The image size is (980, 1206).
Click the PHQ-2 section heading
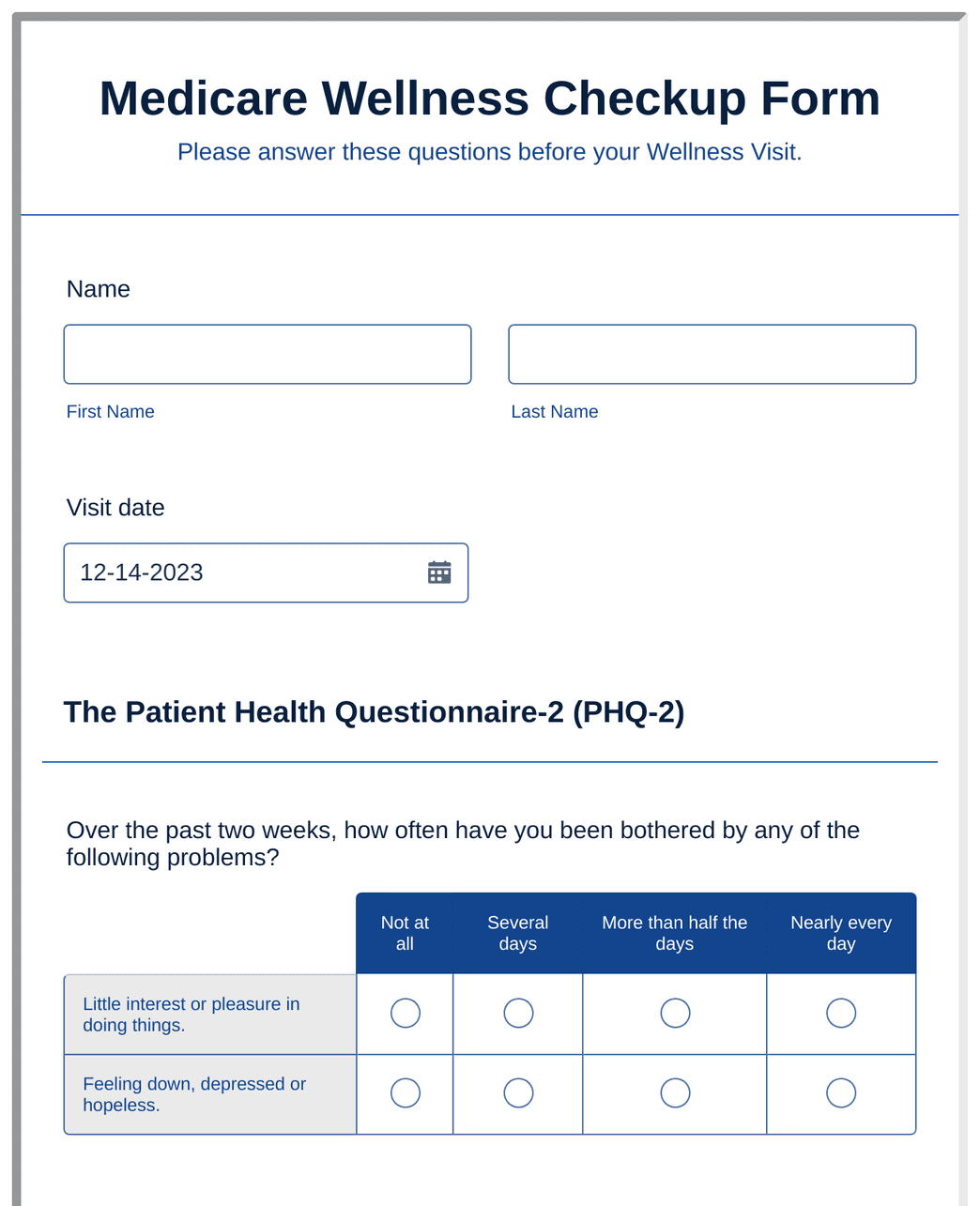pyautogui.click(x=375, y=711)
